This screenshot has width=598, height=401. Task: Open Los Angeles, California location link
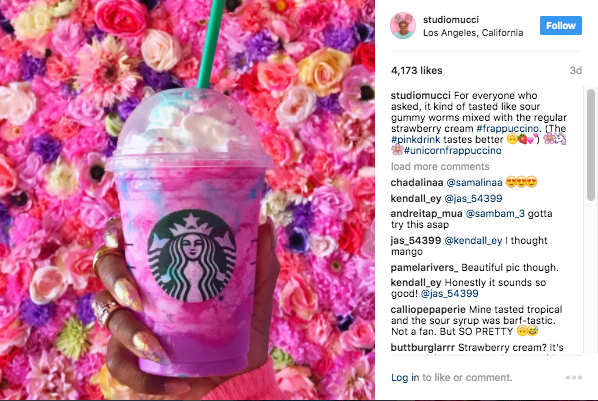473,33
